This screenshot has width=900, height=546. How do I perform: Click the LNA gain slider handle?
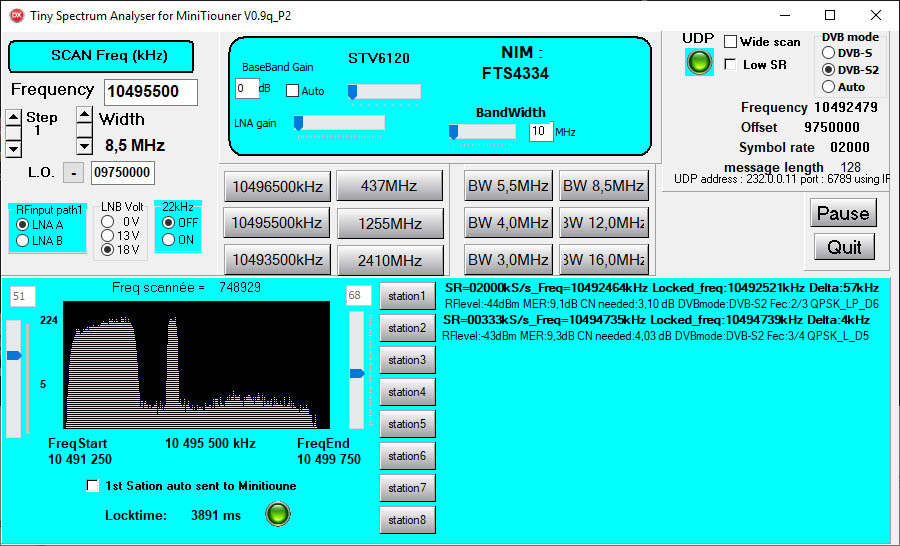click(x=298, y=123)
